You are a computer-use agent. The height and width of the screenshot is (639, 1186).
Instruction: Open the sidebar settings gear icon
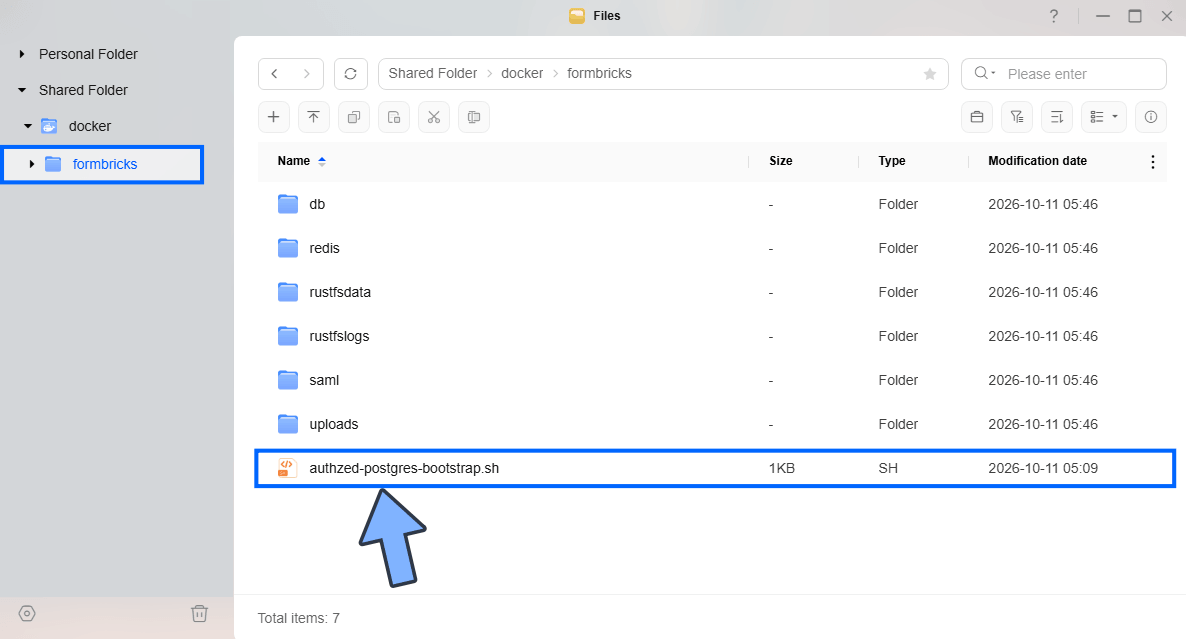[27, 613]
